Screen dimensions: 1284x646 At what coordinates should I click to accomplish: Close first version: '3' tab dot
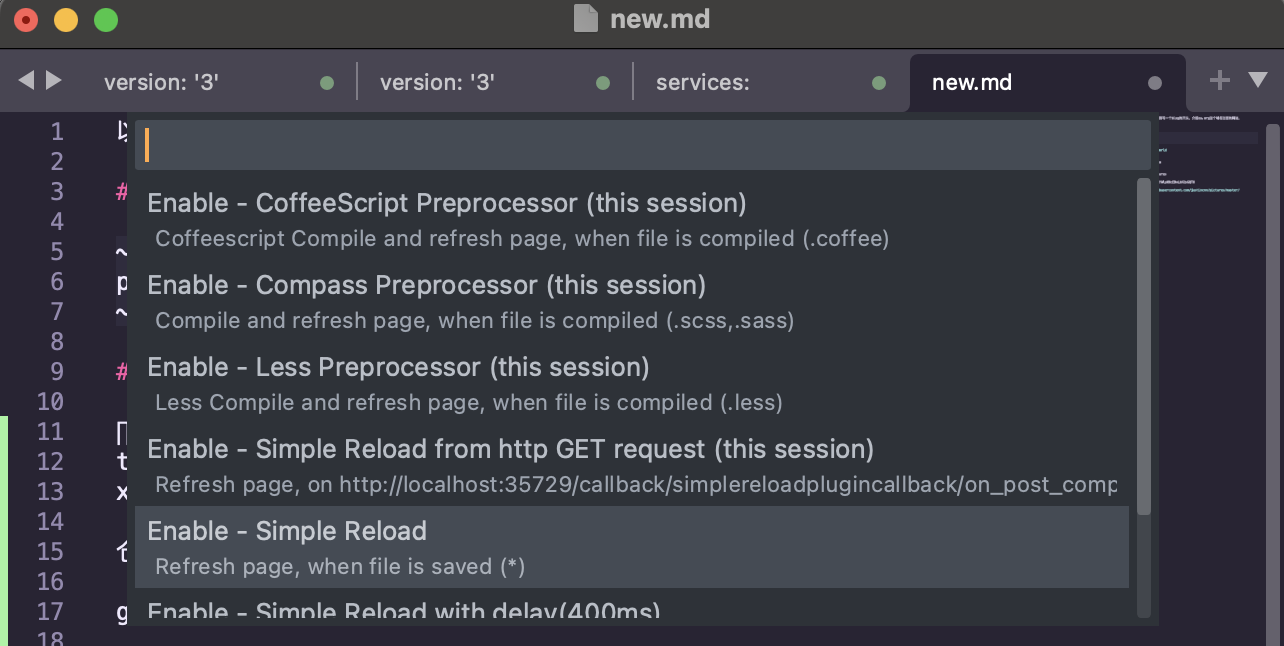click(327, 83)
